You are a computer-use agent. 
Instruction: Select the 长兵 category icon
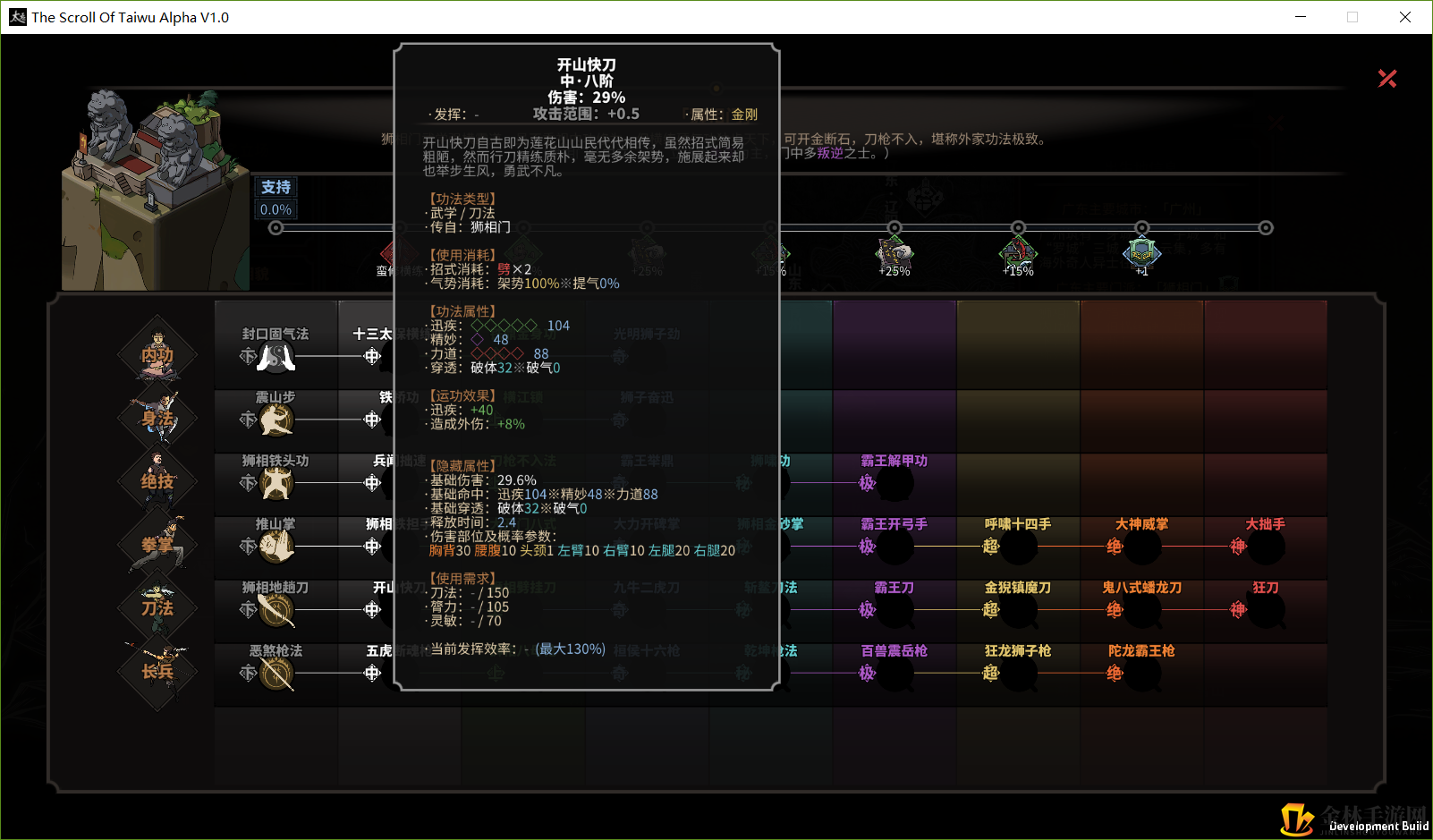[x=157, y=672]
